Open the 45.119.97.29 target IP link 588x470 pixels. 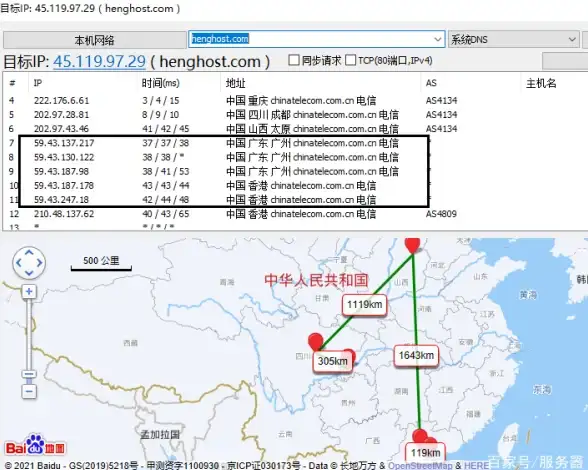(x=99, y=62)
